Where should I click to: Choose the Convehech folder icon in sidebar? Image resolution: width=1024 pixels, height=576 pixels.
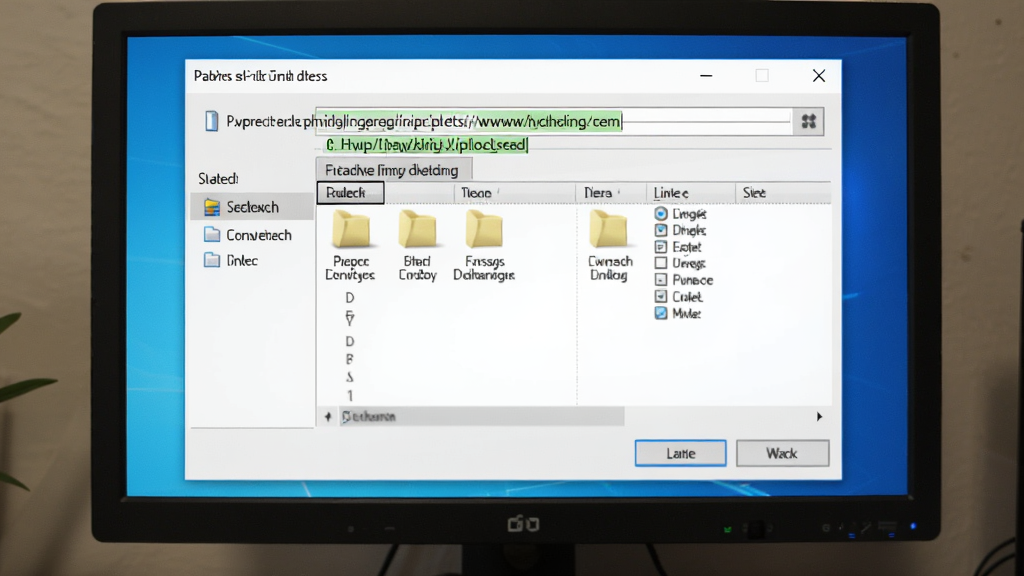212,234
